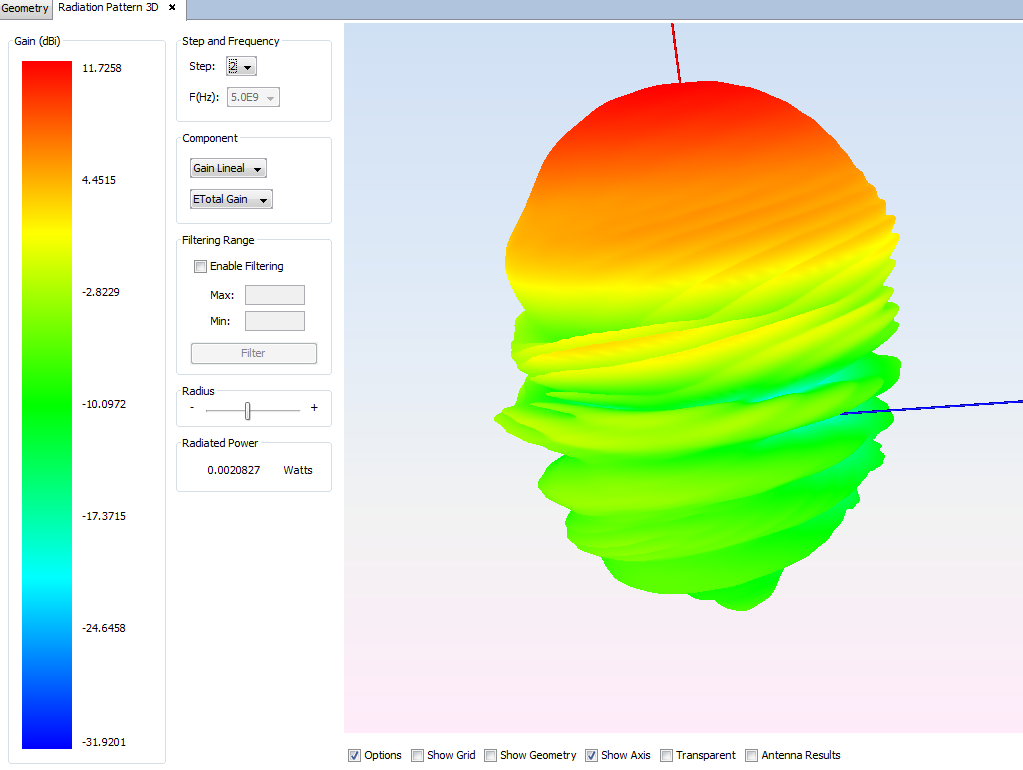Screen dimensions: 1023x770
Task: Expand the Gain Lineal component dropdown
Action: (228, 169)
